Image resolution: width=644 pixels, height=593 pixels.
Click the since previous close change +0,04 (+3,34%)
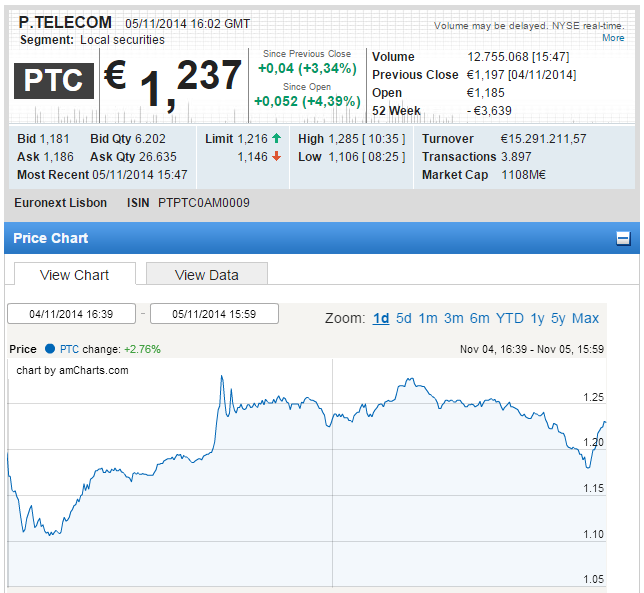point(307,68)
